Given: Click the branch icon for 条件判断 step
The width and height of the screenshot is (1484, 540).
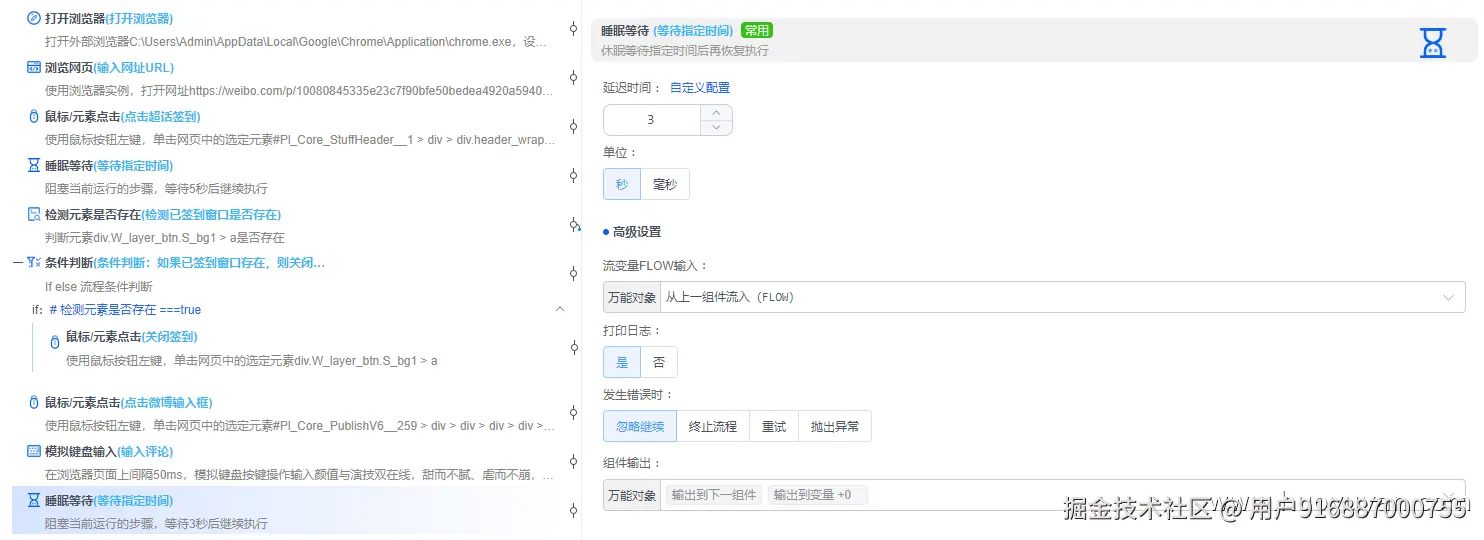Looking at the screenshot, I should 34,262.
